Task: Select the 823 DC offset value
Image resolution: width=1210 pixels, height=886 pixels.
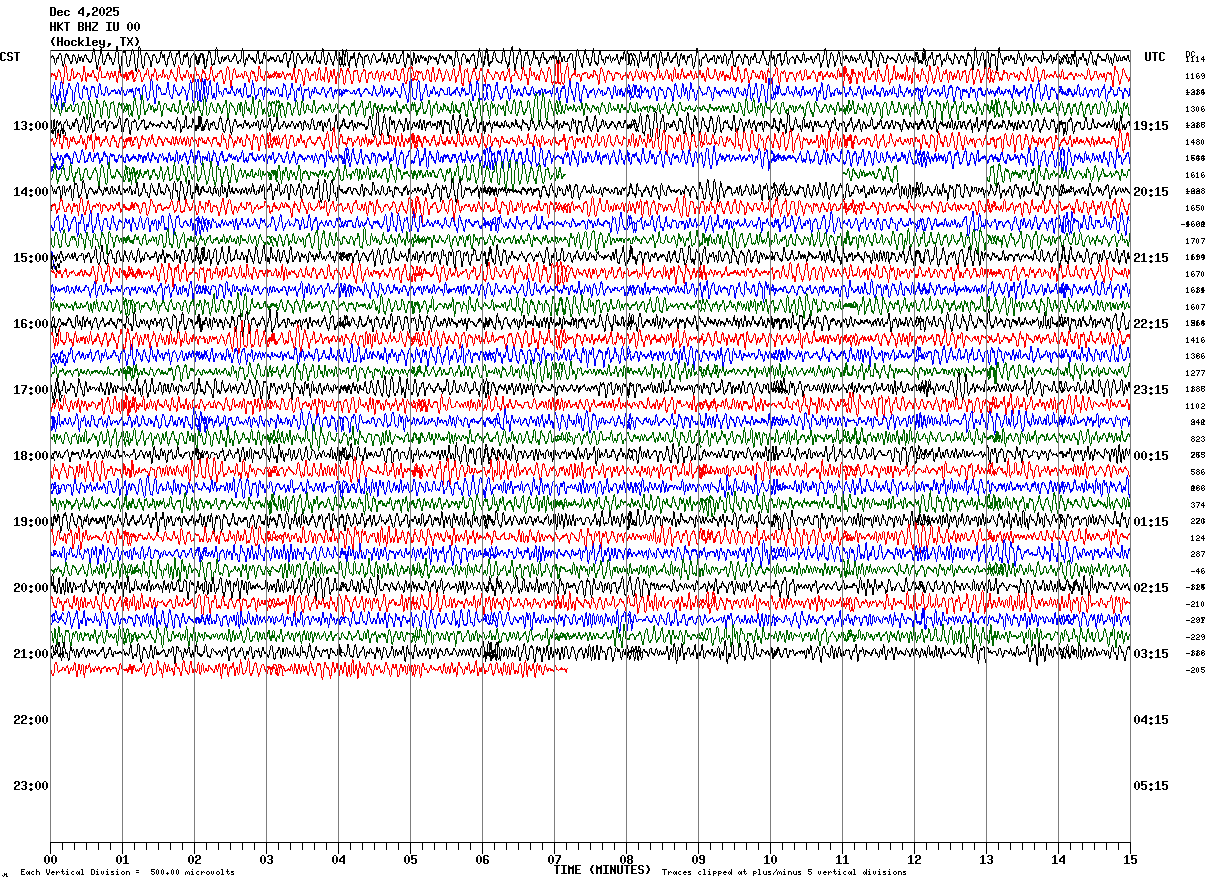Action: coord(1198,439)
